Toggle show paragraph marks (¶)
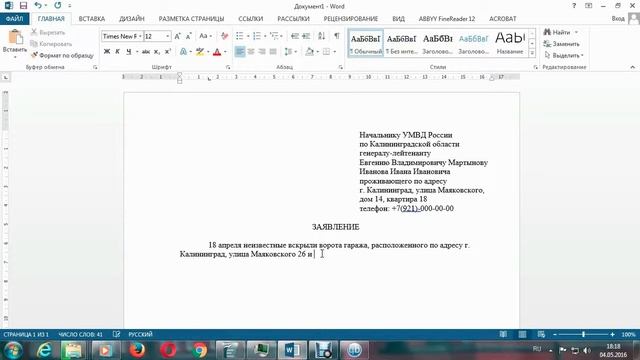 [337, 36]
